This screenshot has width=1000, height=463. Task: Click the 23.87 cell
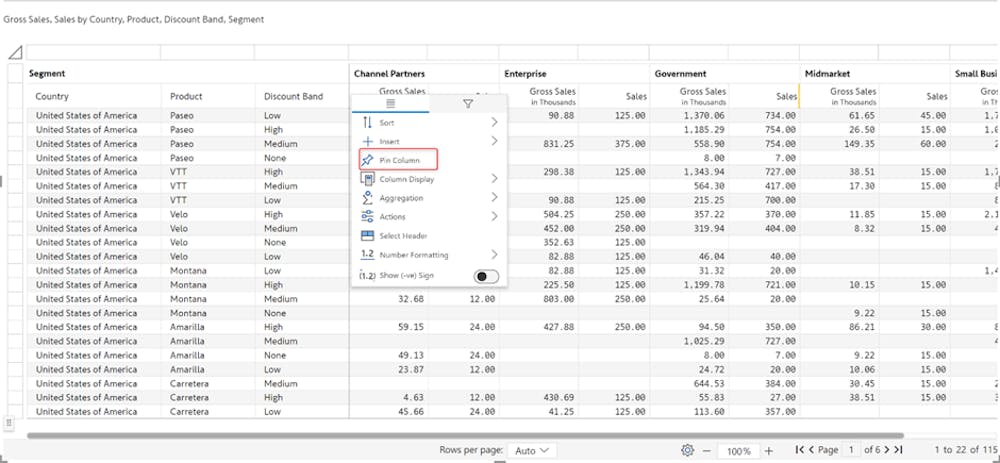tap(411, 369)
